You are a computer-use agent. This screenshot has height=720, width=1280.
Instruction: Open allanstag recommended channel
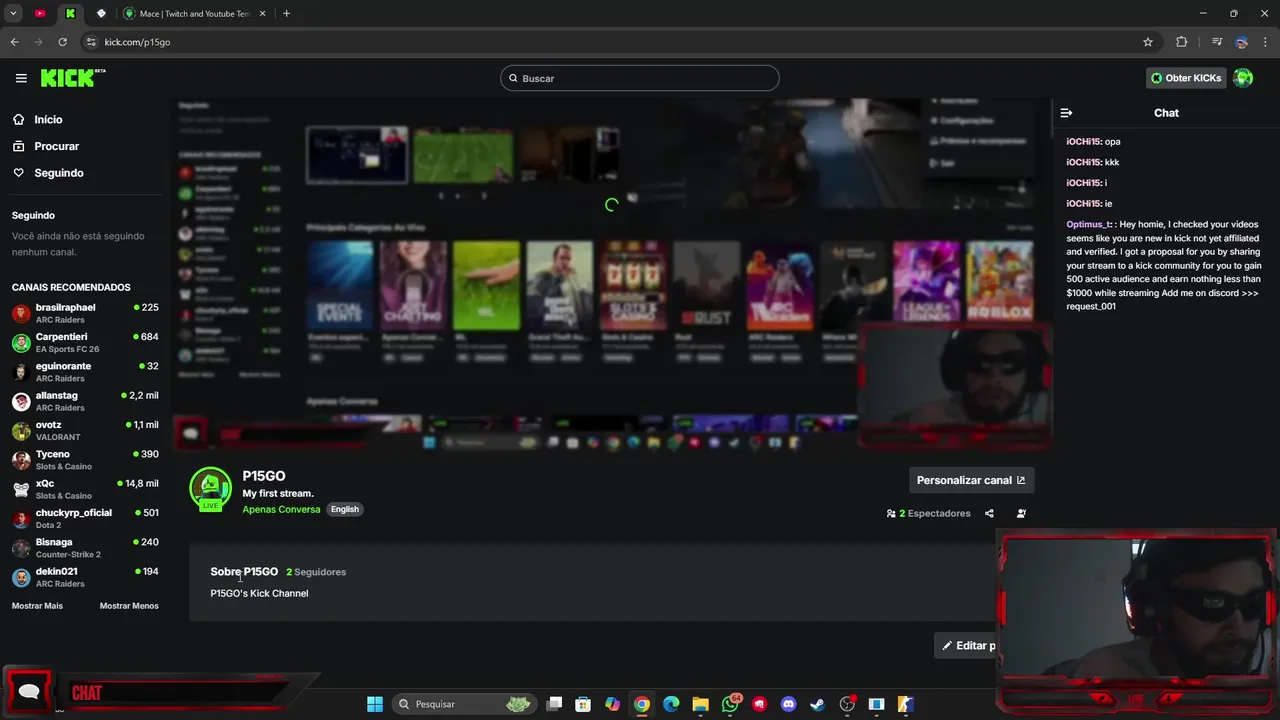[x=85, y=401]
